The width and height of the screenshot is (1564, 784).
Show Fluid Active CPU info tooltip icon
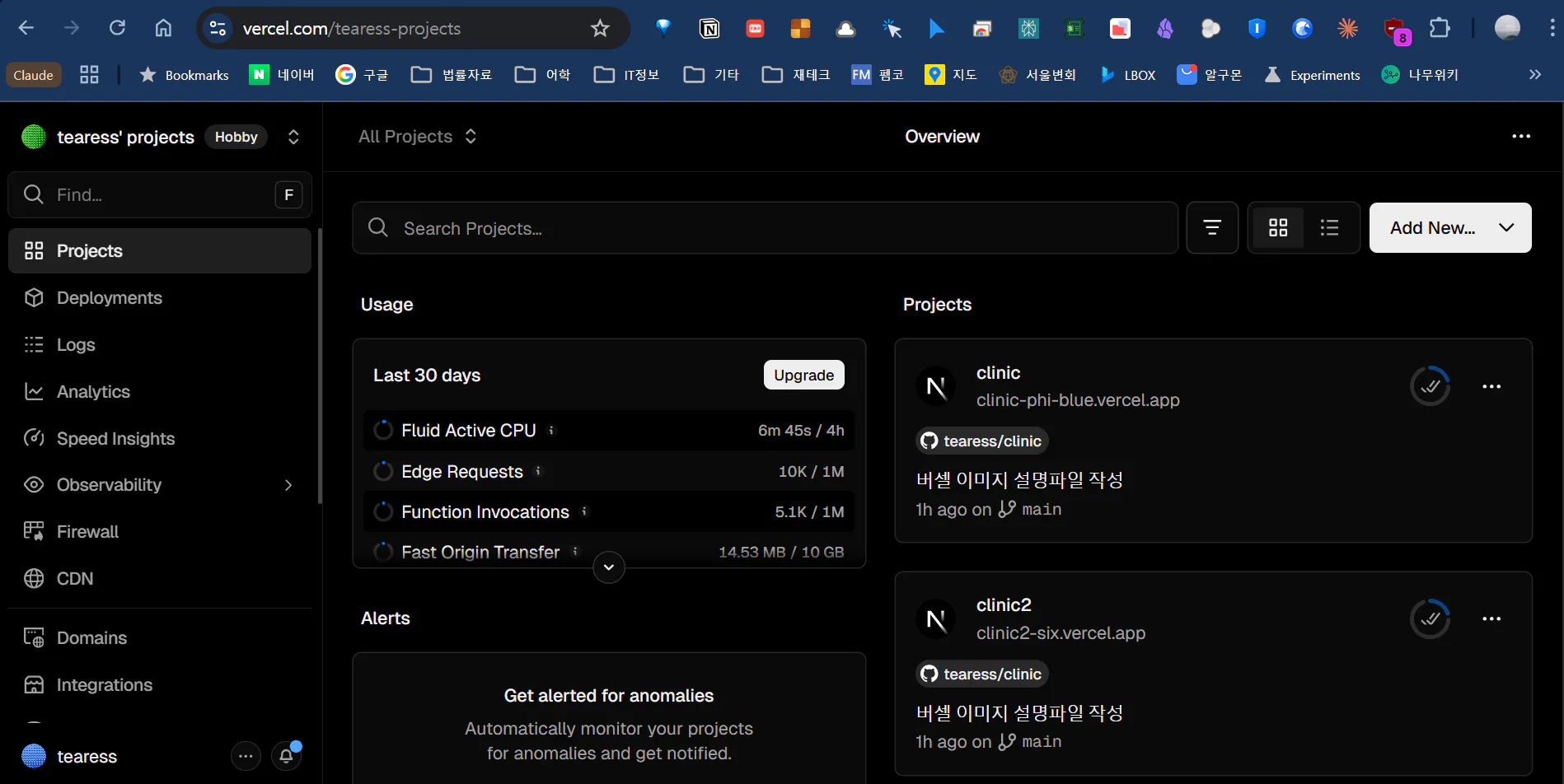(x=551, y=431)
